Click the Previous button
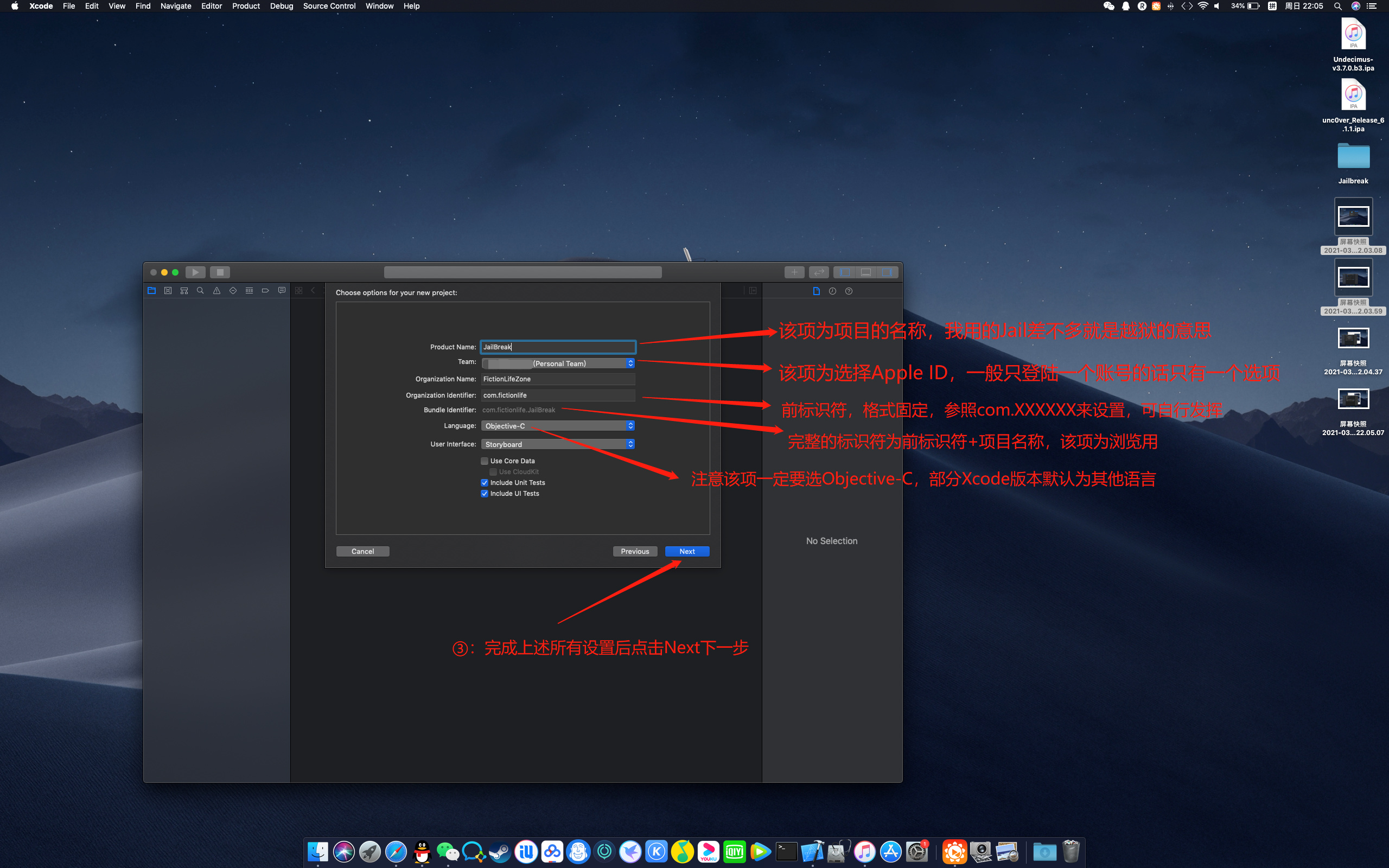Screen dimensions: 1389x868 click(x=635, y=551)
